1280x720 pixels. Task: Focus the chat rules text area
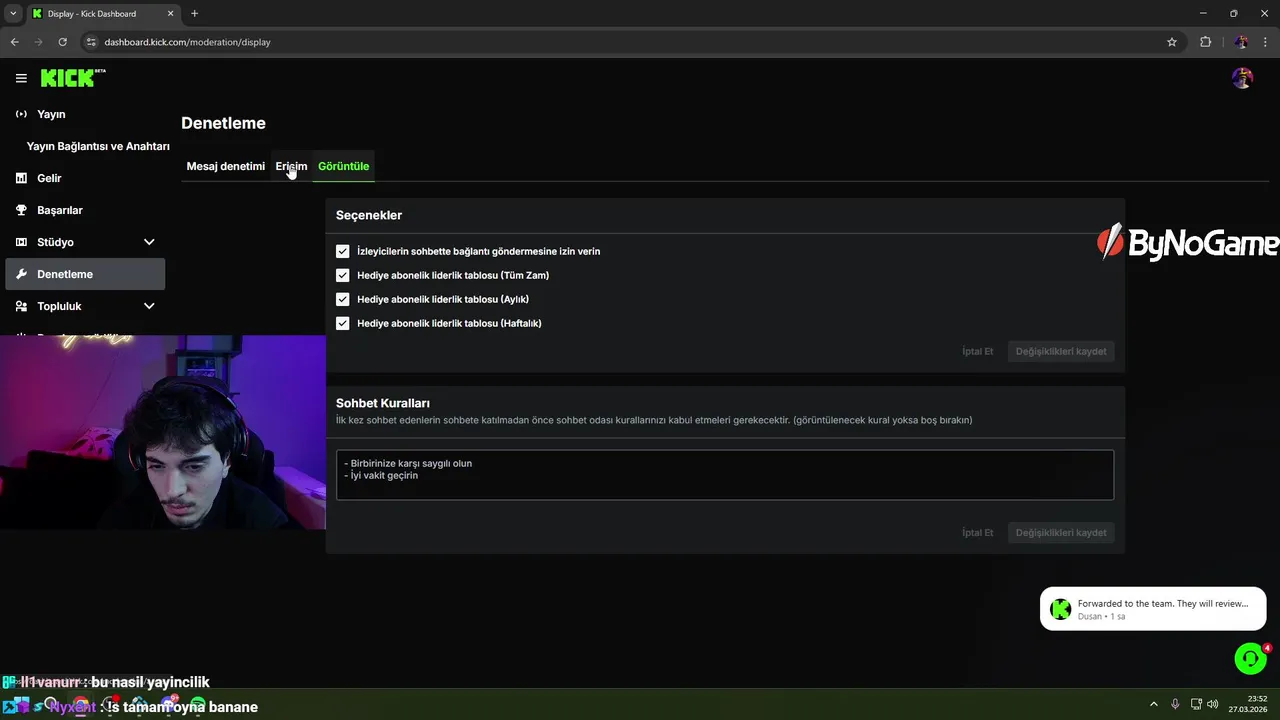pos(725,475)
